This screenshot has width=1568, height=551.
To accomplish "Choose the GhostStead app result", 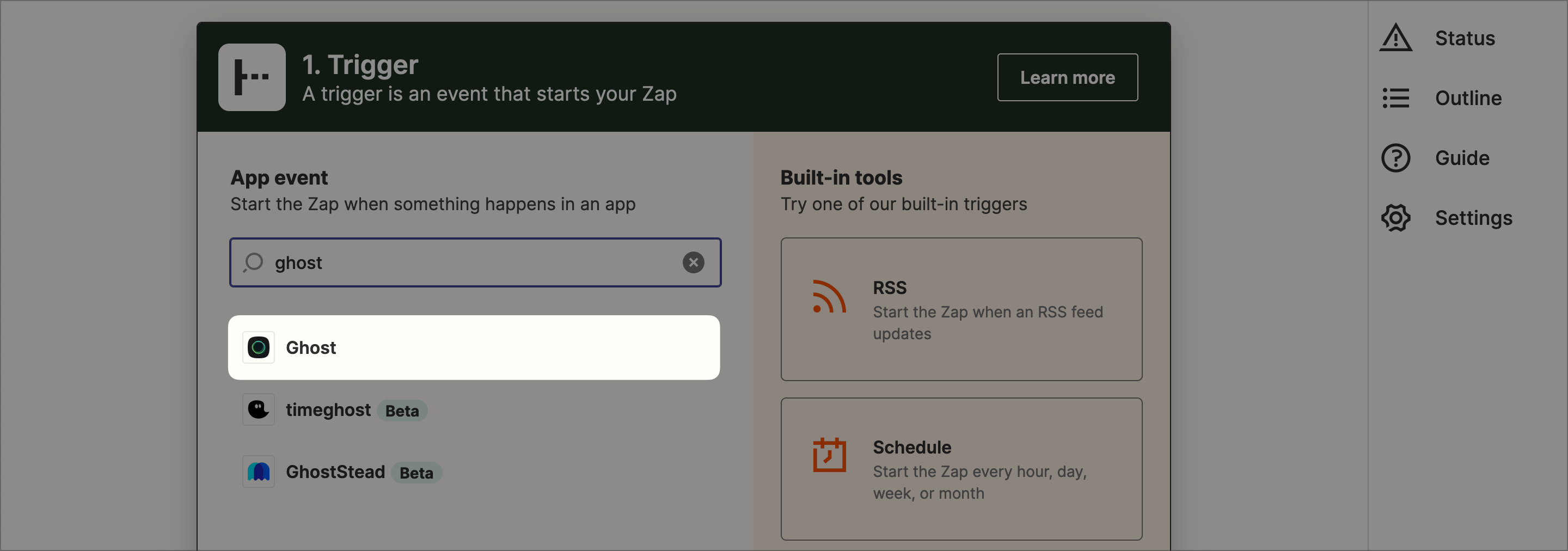I will pos(335,472).
